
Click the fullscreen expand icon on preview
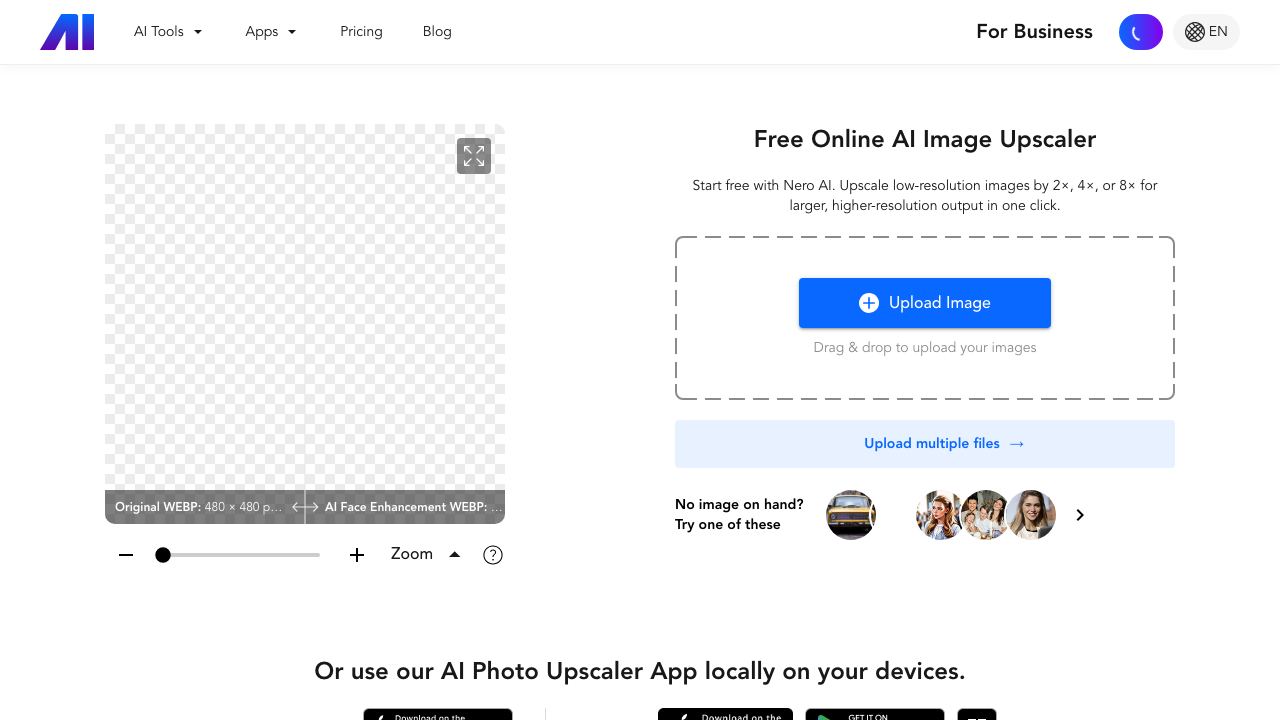tap(474, 156)
